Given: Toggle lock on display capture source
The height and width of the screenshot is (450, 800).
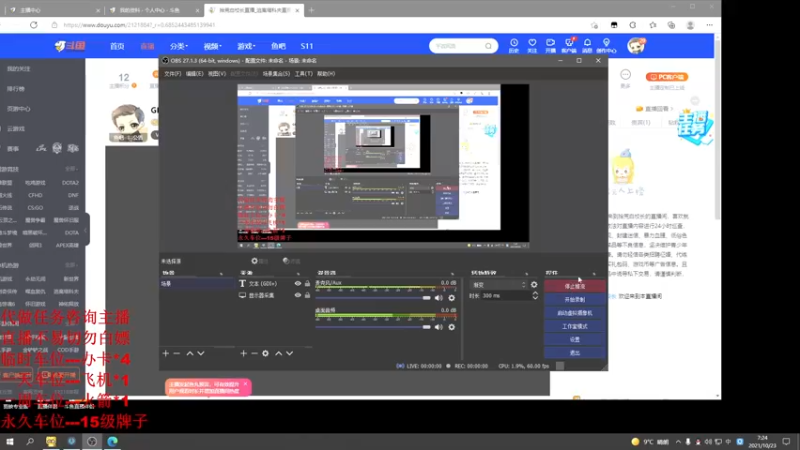Looking at the screenshot, I should click(307, 295).
